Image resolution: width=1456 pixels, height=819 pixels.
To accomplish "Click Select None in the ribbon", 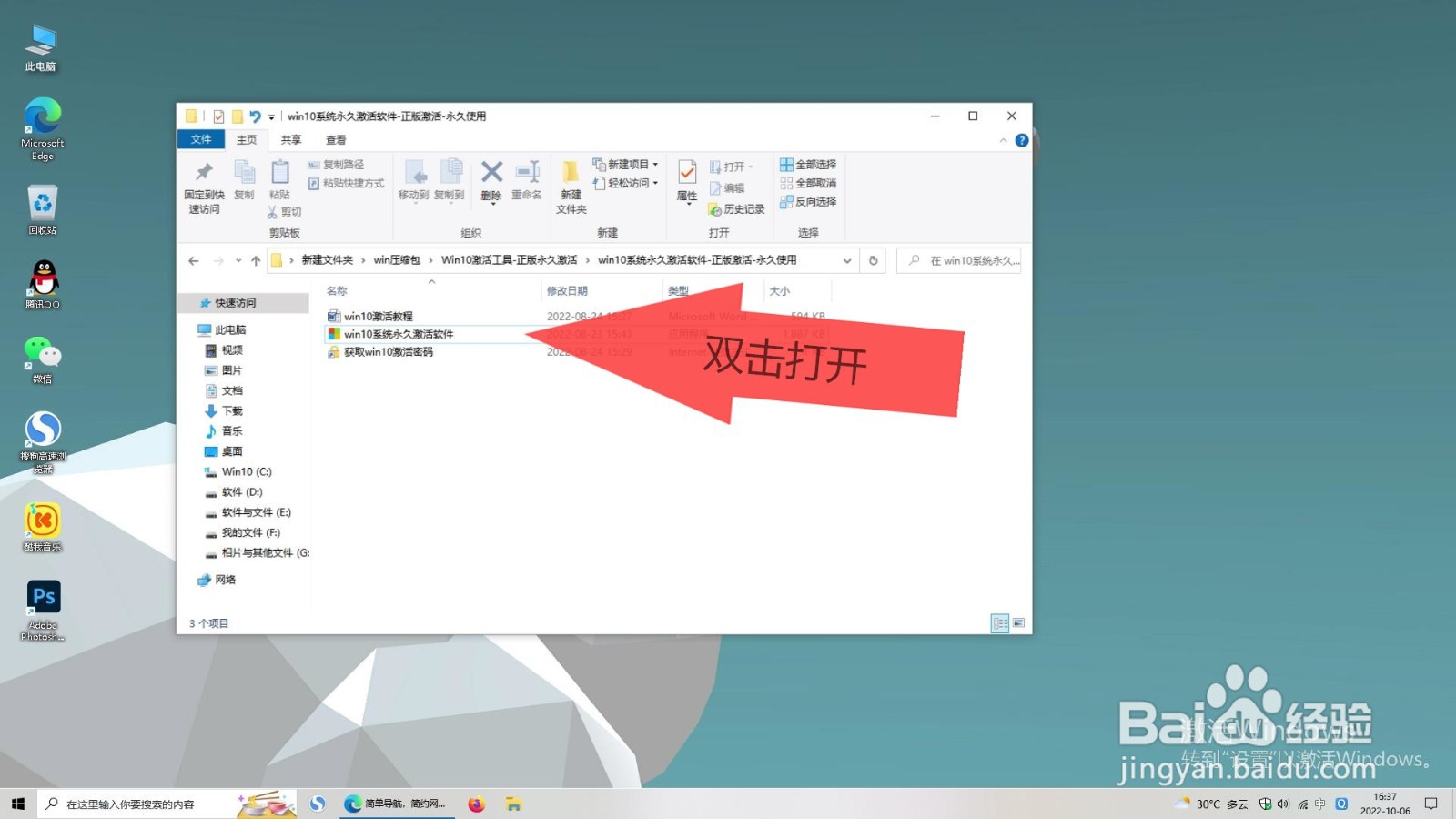I will tap(808, 183).
